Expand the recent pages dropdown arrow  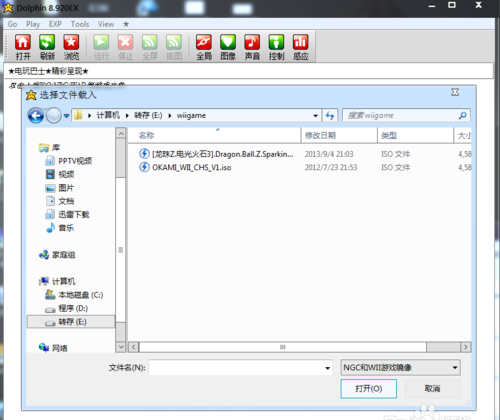(66, 116)
